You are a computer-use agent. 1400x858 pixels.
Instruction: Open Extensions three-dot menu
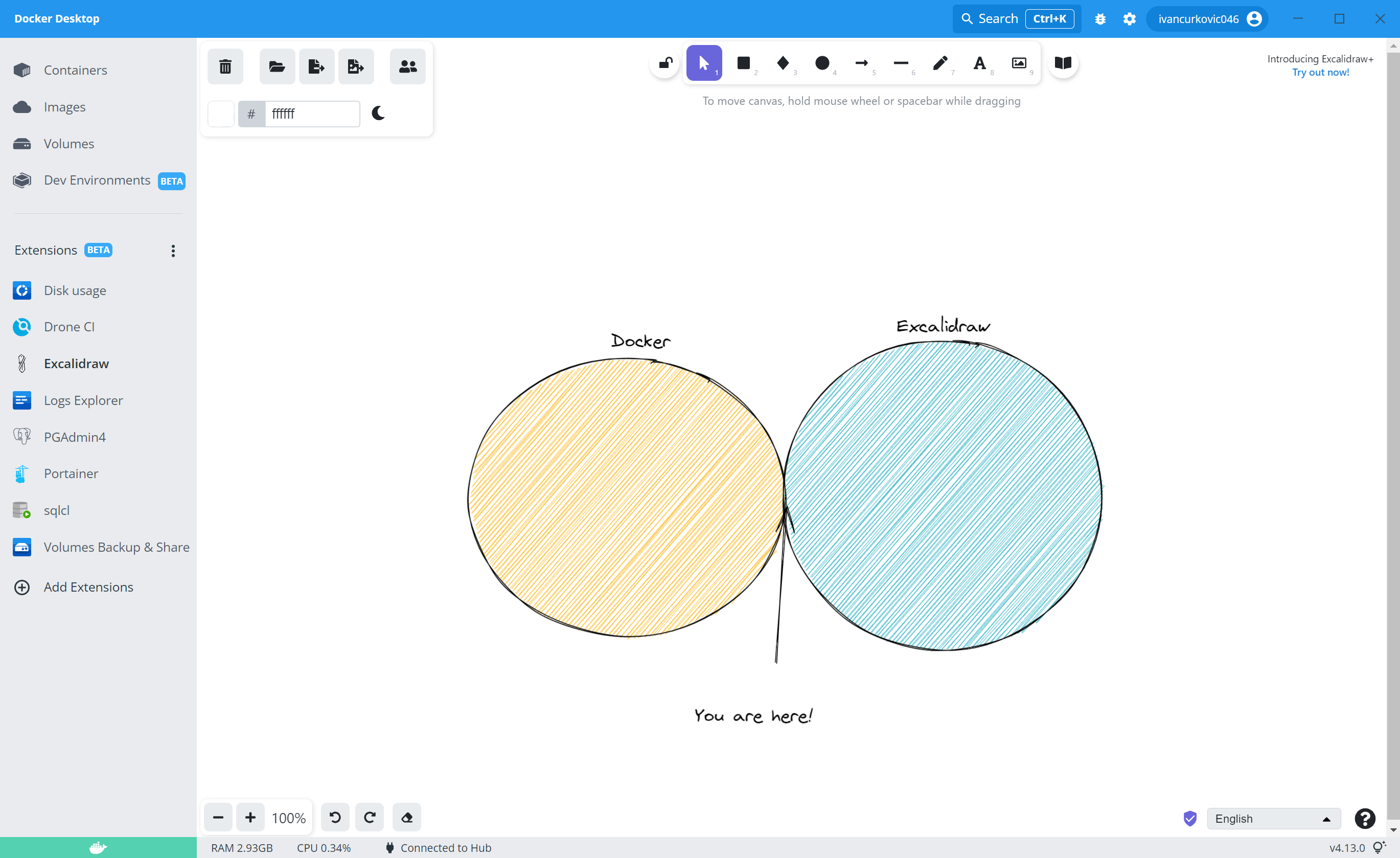click(x=173, y=251)
